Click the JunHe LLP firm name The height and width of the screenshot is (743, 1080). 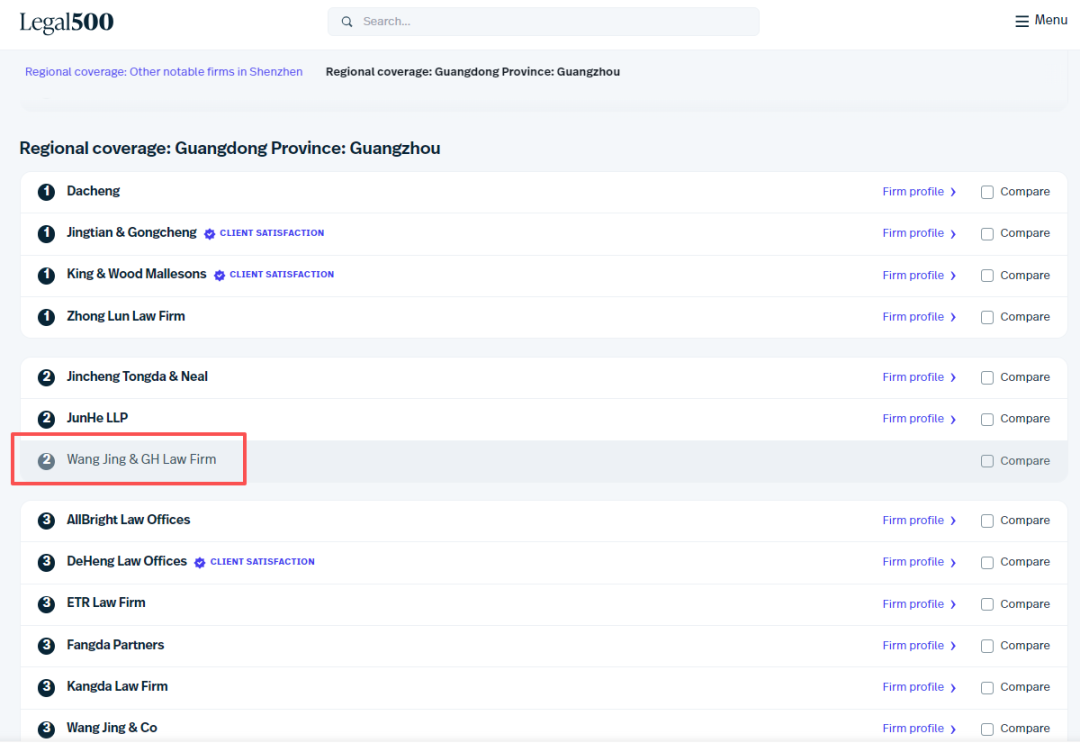(x=97, y=417)
